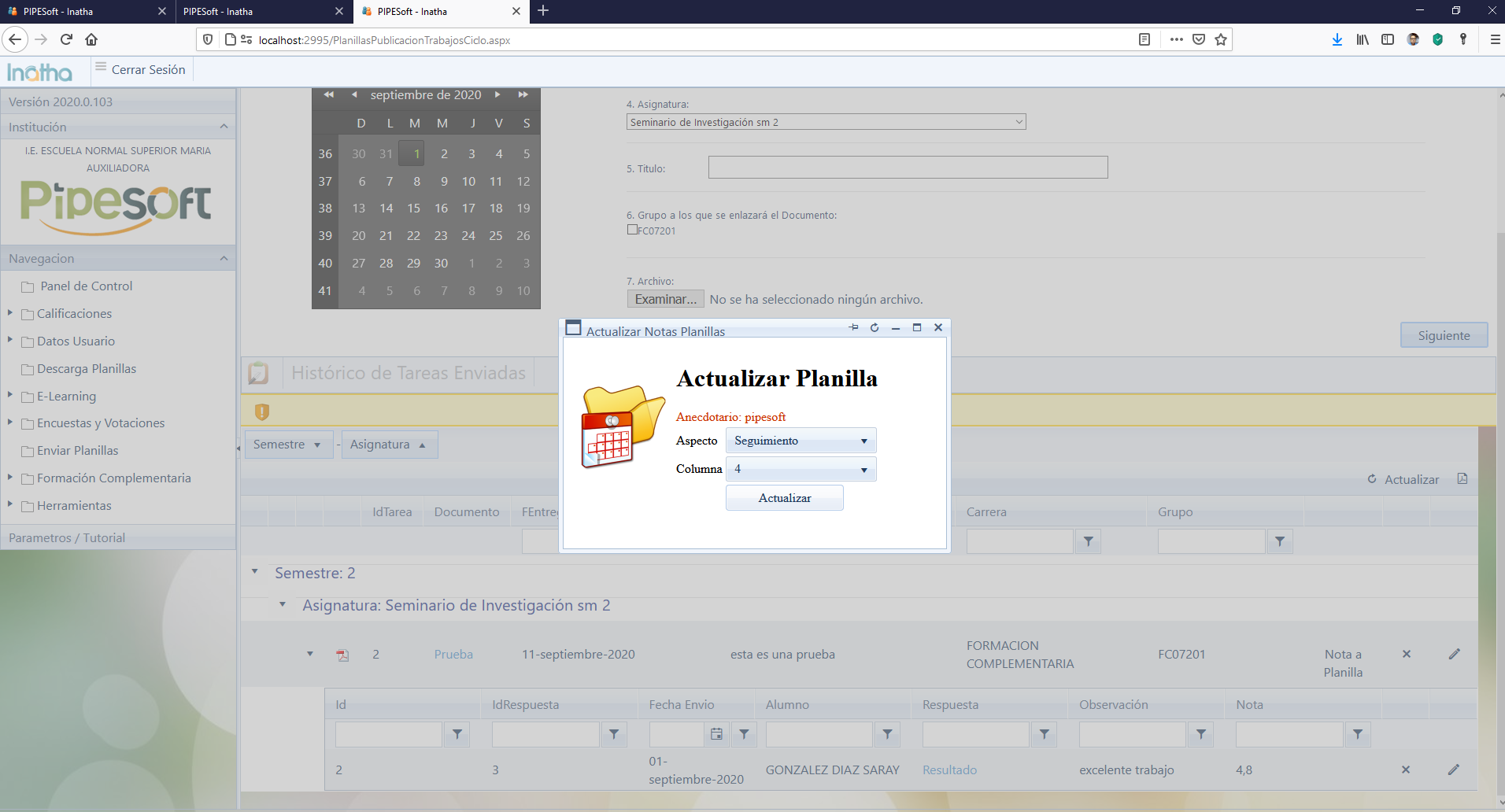The height and width of the screenshot is (812, 1505).
Task: Click the filter icon for Carrera column
Action: (x=1088, y=541)
